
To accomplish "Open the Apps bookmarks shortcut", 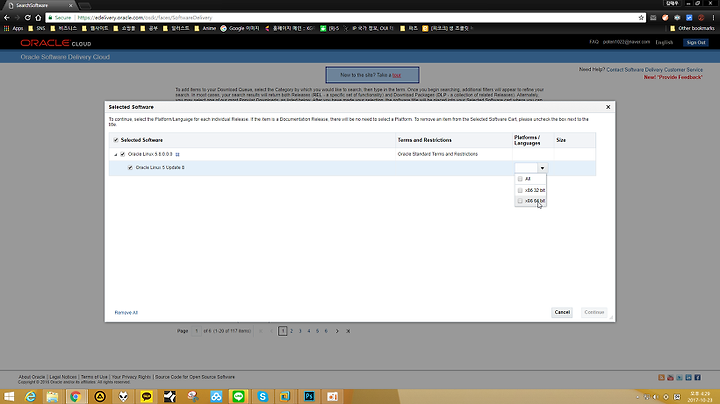I will [x=13, y=28].
